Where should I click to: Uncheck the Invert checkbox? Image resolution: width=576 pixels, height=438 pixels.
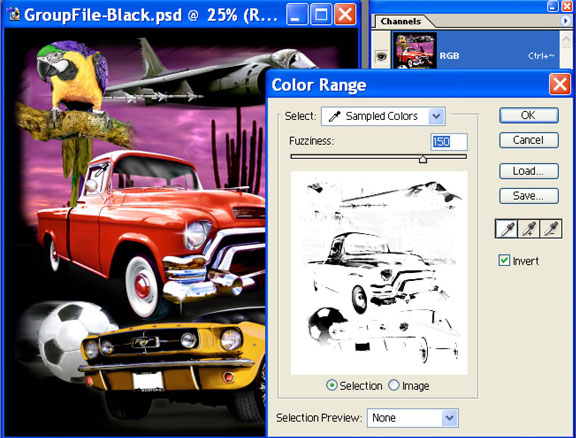[504, 260]
